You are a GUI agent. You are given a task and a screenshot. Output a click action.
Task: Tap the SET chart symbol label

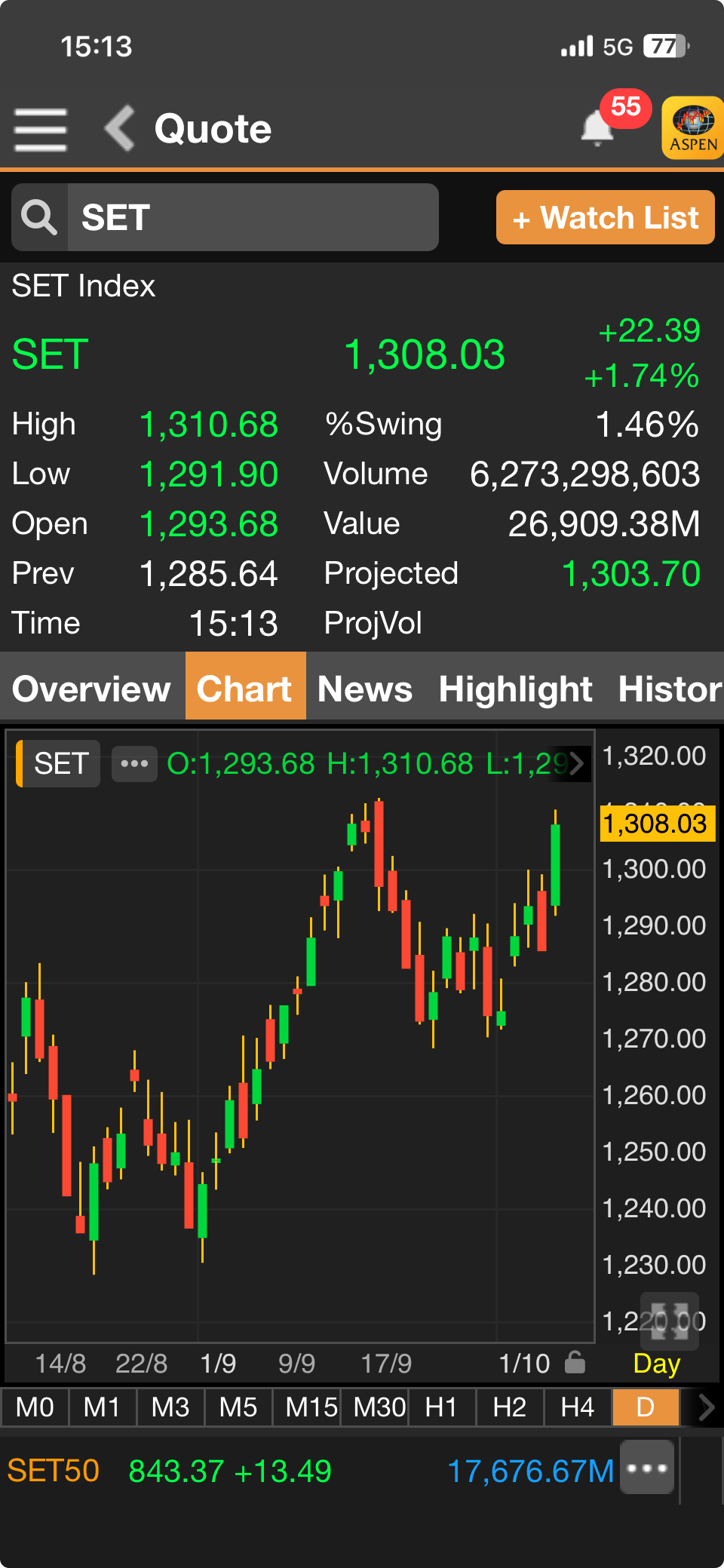point(60,764)
